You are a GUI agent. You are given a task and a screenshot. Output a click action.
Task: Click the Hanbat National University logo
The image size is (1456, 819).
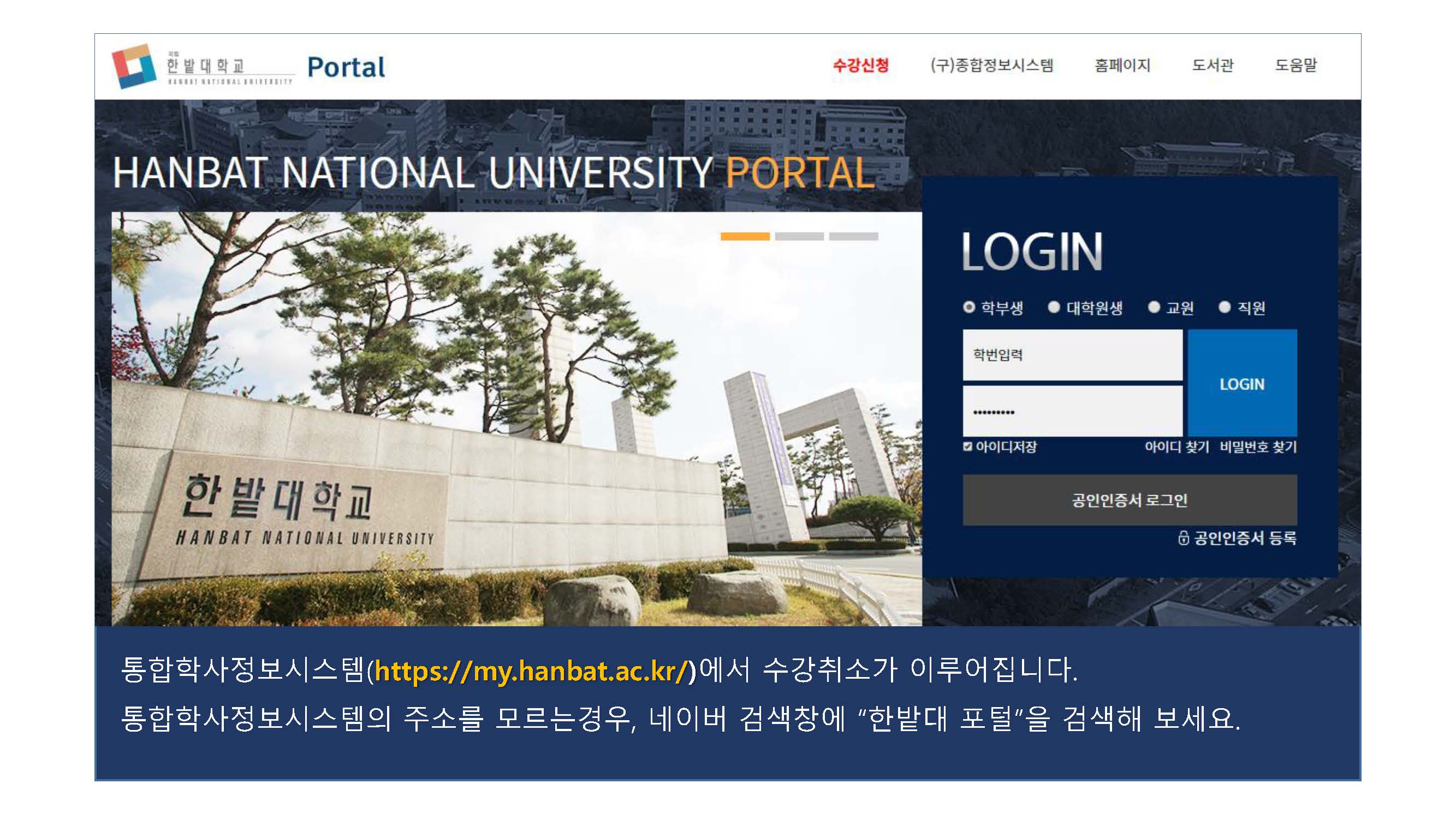pos(203,67)
